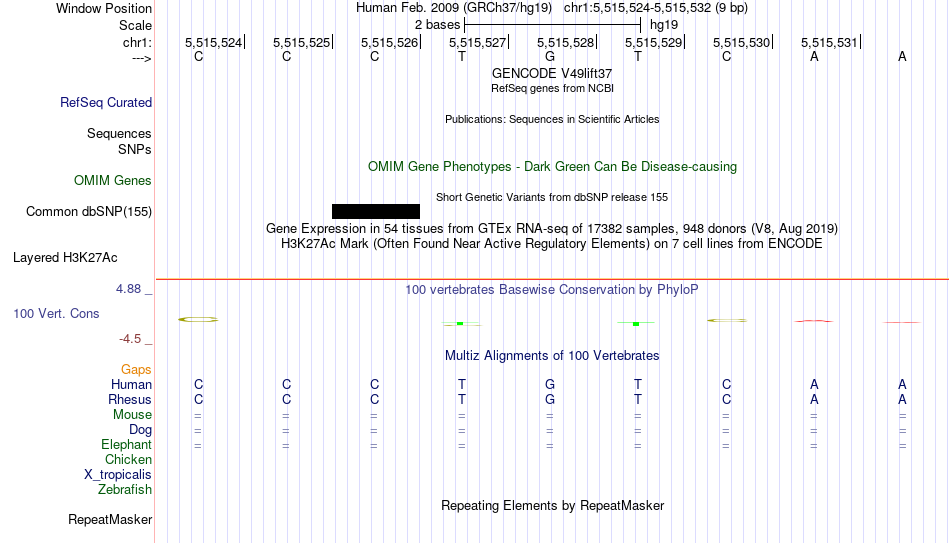The image size is (950, 543).
Task: Click the 5,515,530 position tick label
Action: [742, 42]
